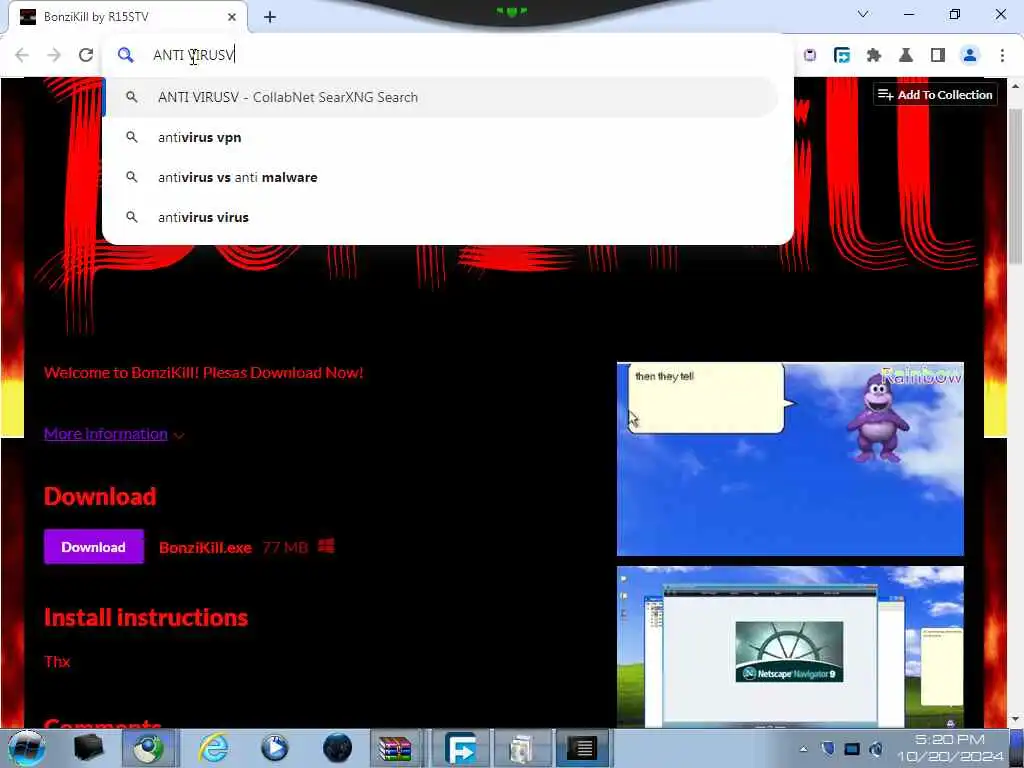The width and height of the screenshot is (1024, 768).
Task: Click the purple extension icon in toolbar
Action: (810, 56)
